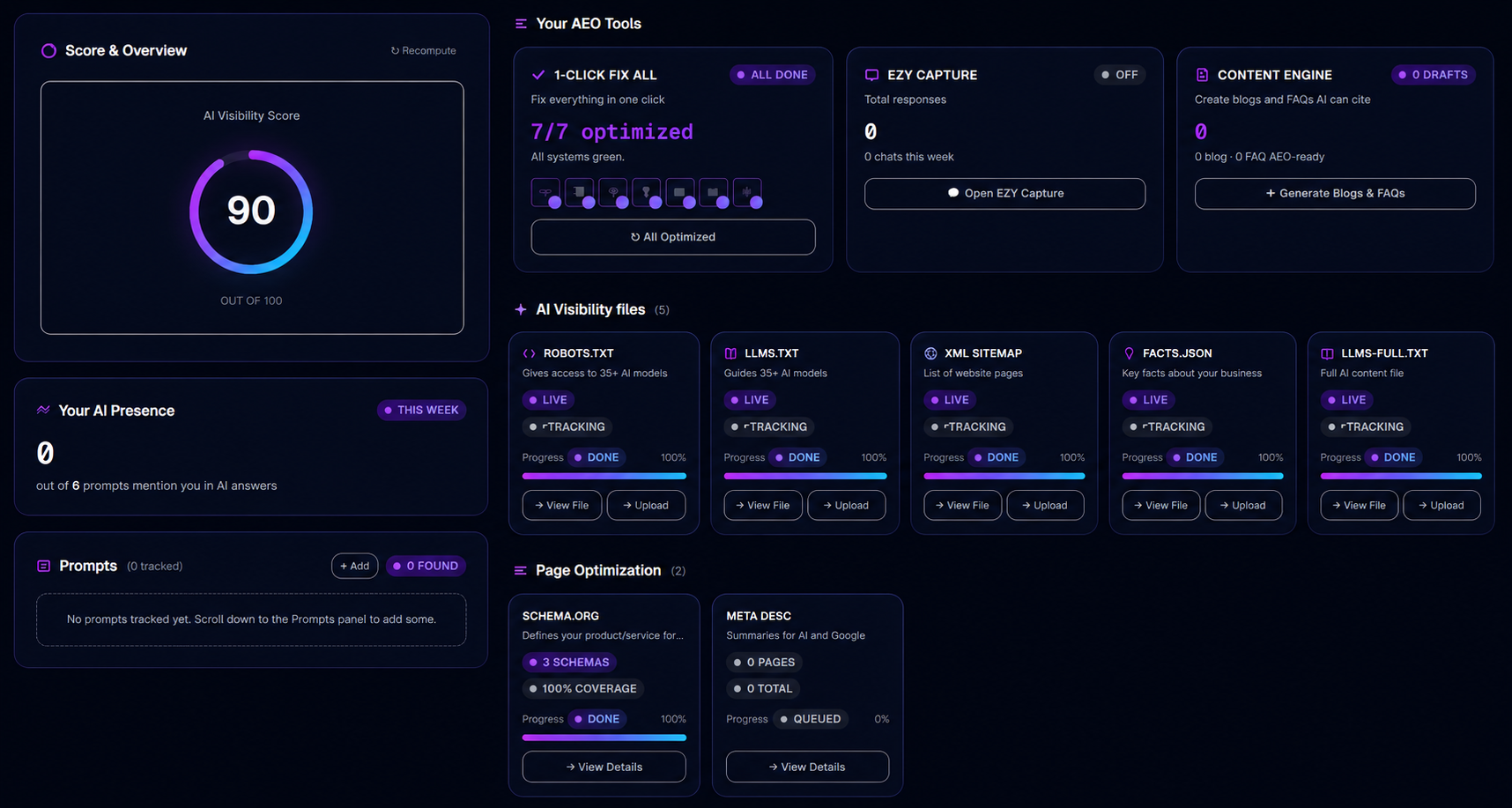Viewport: 1512px width, 808px height.
Task: Click the checkmark icon beside 1-Click Fix All
Action: pos(538,75)
